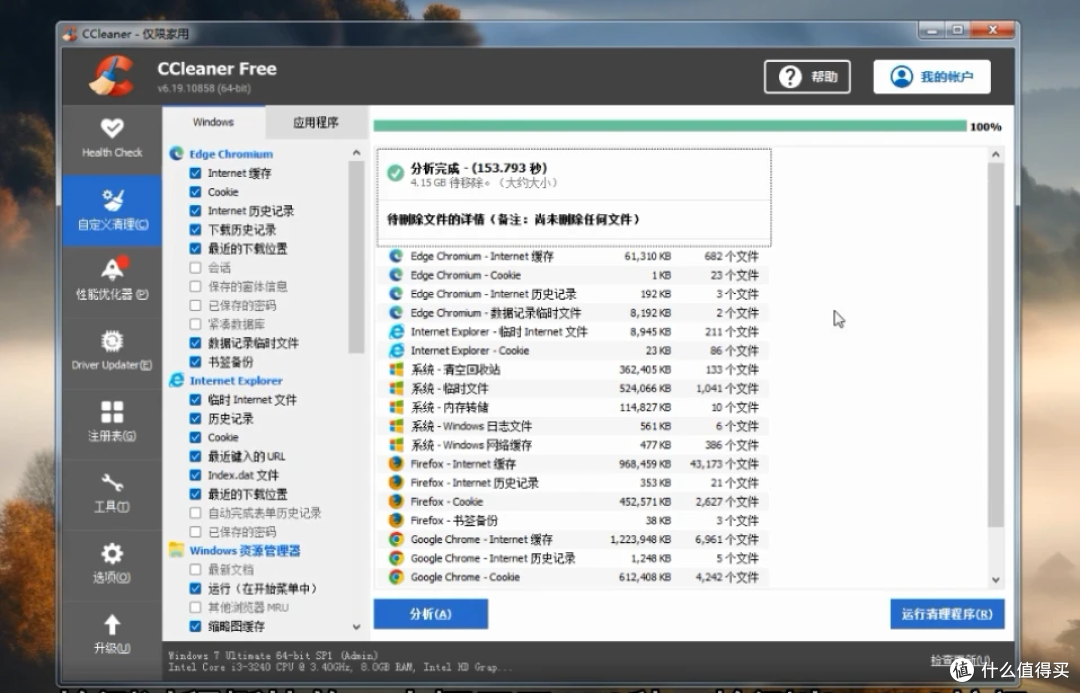Select the 系统 - Windows 日志文件 result row

pyautogui.click(x=574, y=426)
